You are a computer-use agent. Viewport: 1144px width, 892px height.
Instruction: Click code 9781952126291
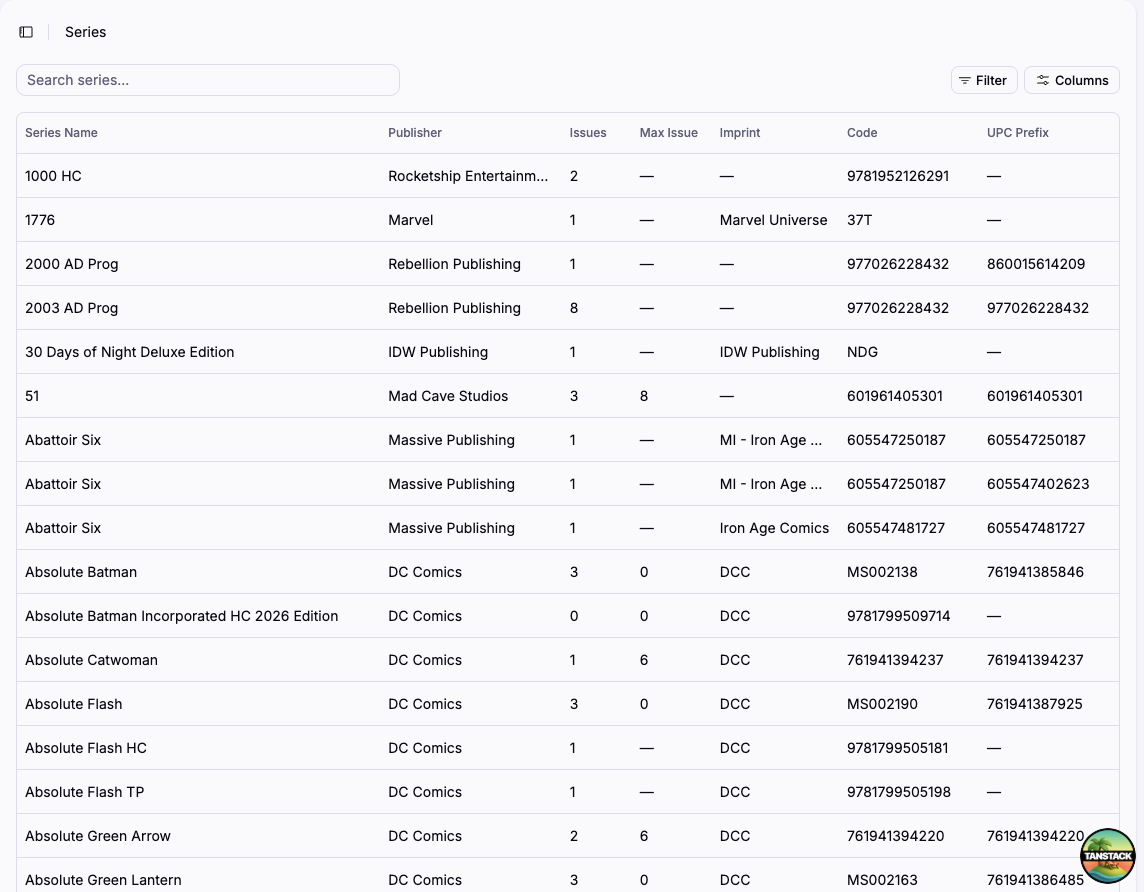(x=898, y=176)
